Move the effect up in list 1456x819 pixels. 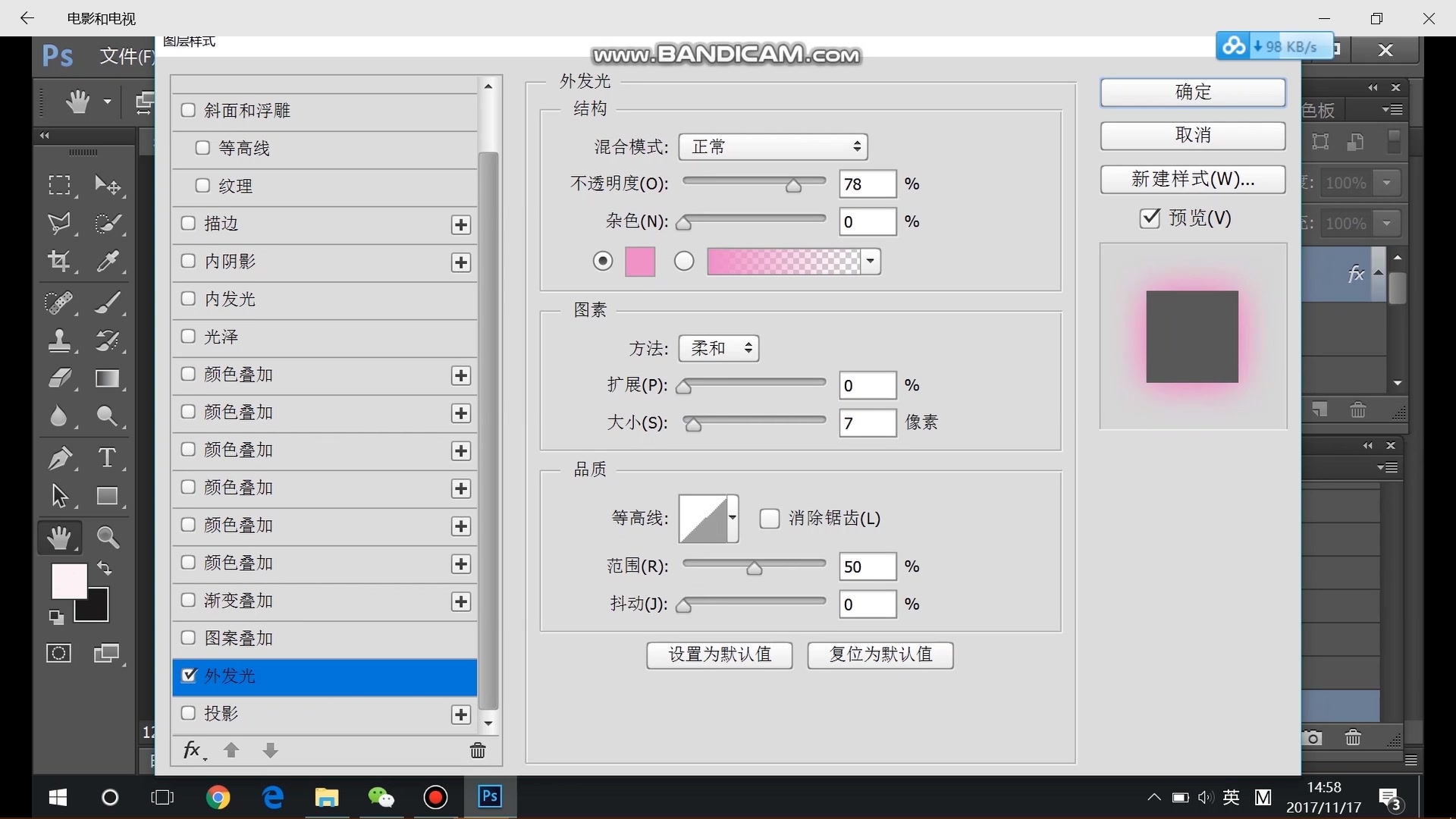point(231,750)
